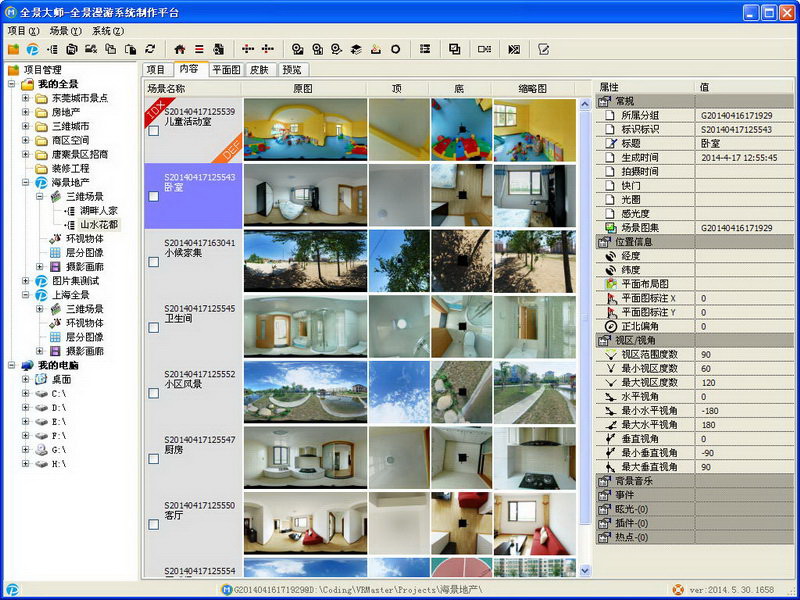
Task: Collapse the 我的全景 root node
Action: [x=9, y=84]
